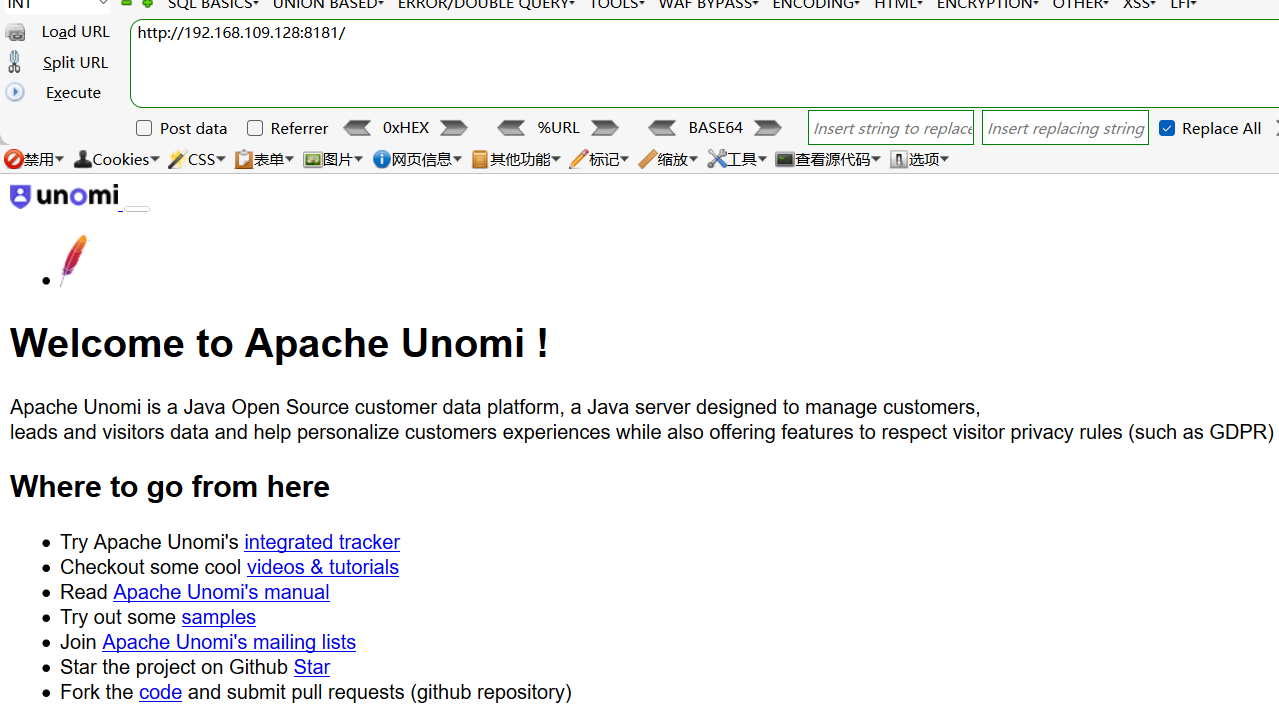Click Base64 encode arrow right of BASE64

pyautogui.click(x=768, y=128)
